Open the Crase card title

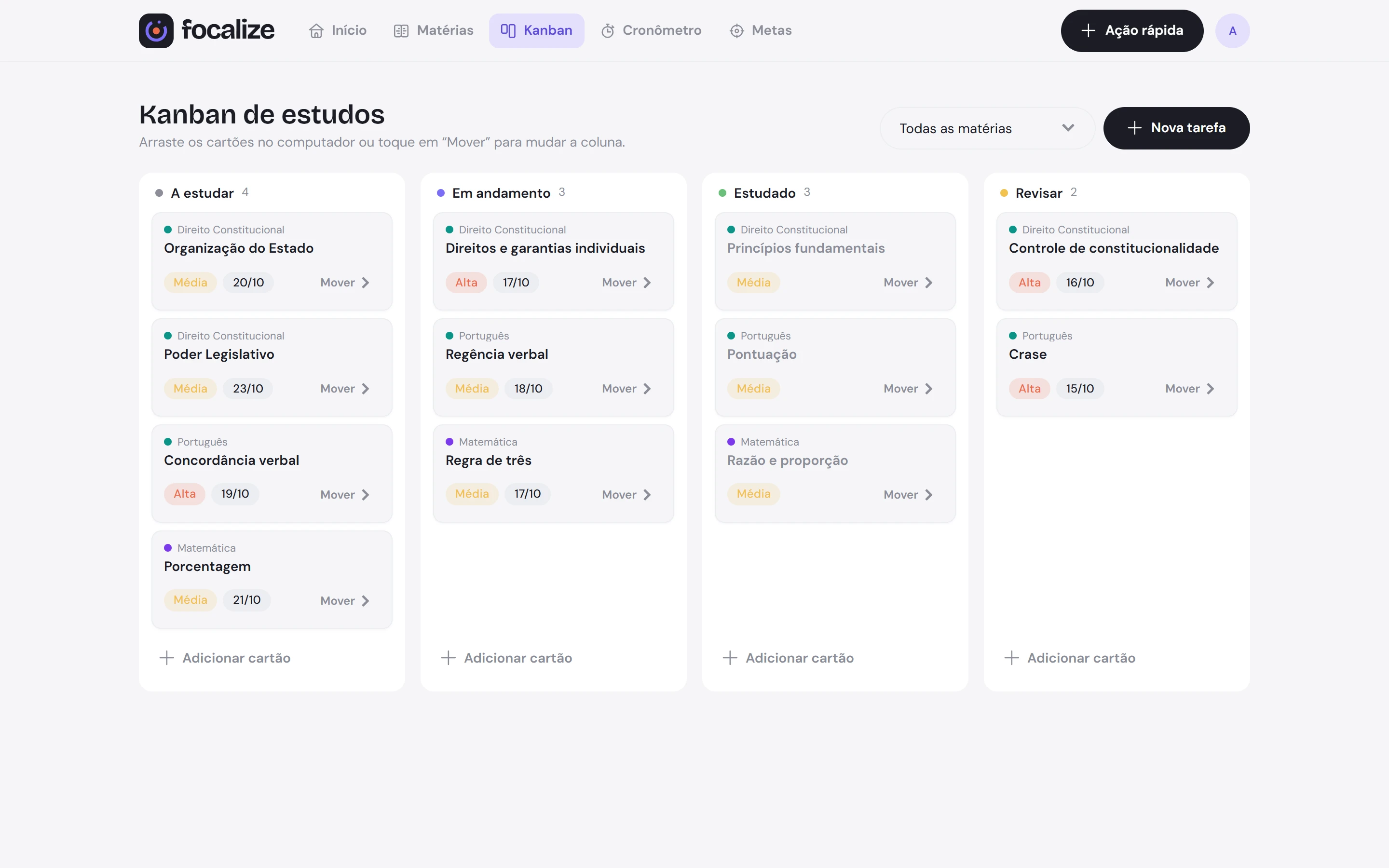(1027, 354)
